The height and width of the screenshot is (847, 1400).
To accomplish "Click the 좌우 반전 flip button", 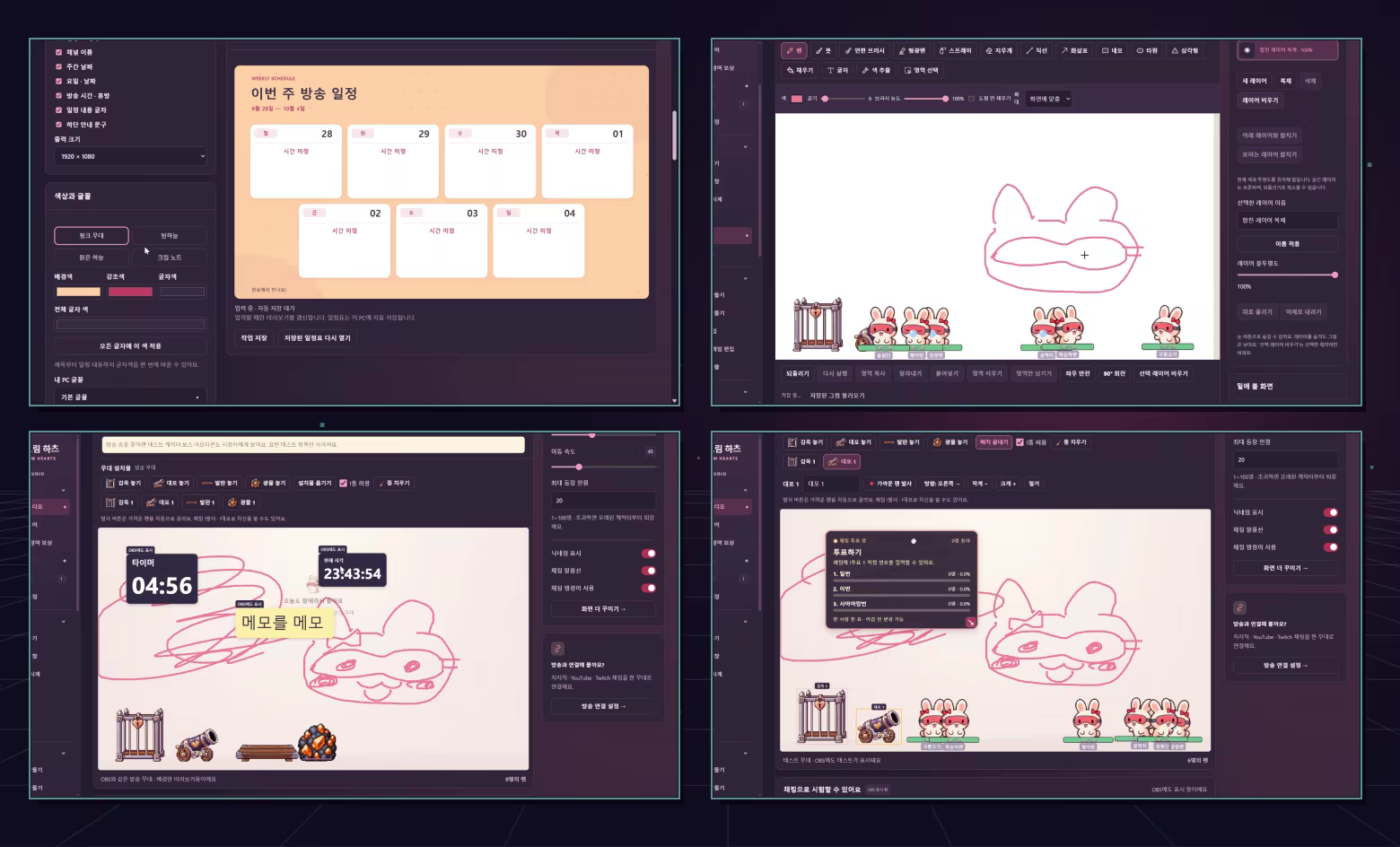I will (x=1078, y=373).
